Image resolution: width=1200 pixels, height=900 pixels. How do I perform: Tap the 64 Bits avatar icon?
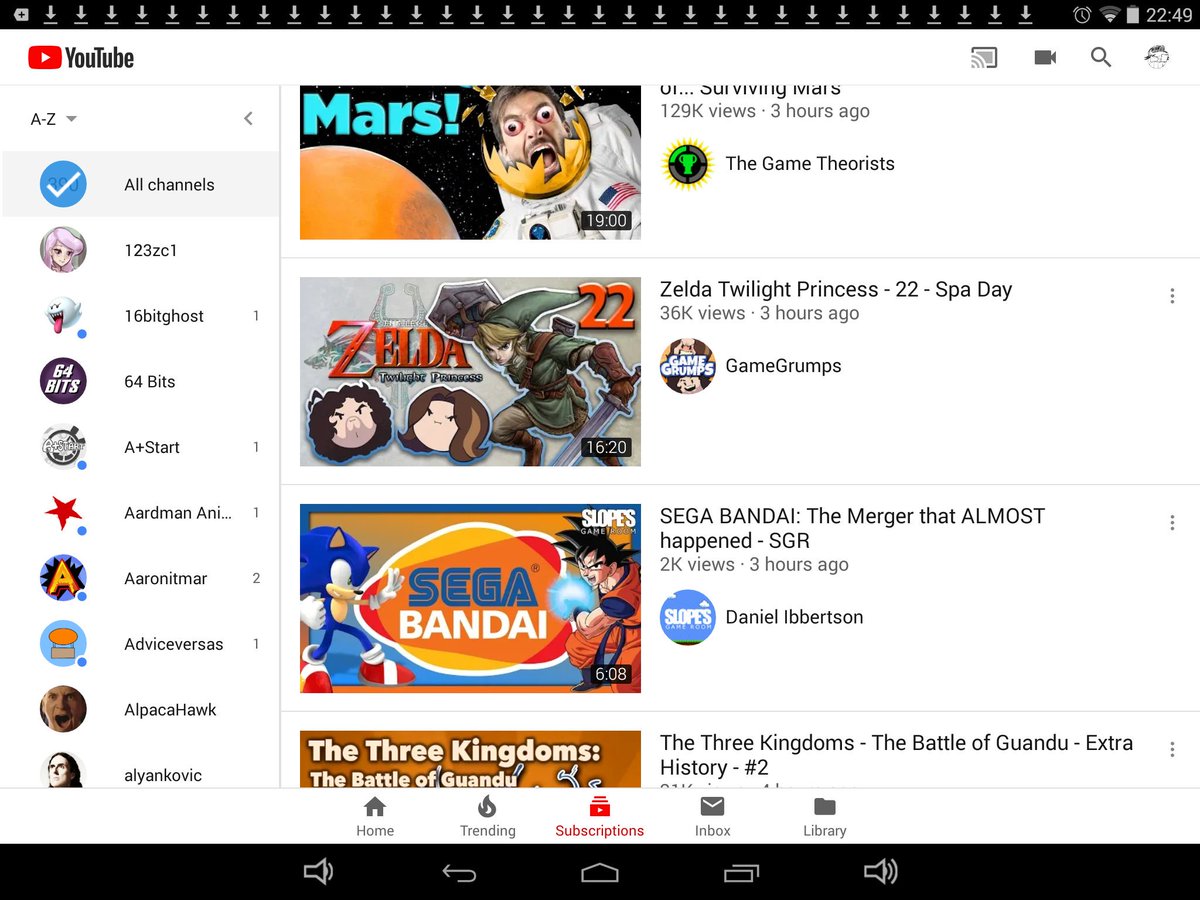63,382
